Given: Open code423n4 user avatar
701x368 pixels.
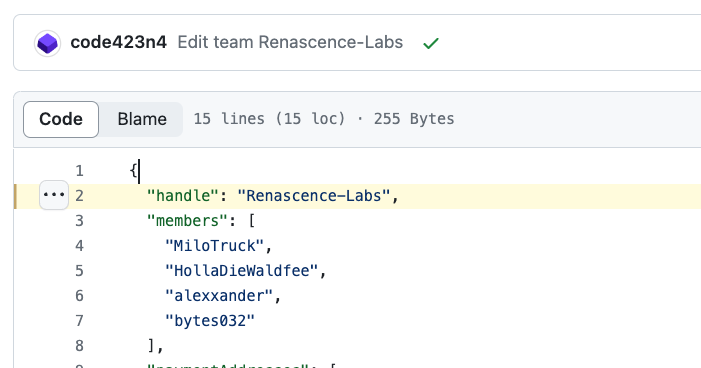Looking at the screenshot, I should coord(47,43).
